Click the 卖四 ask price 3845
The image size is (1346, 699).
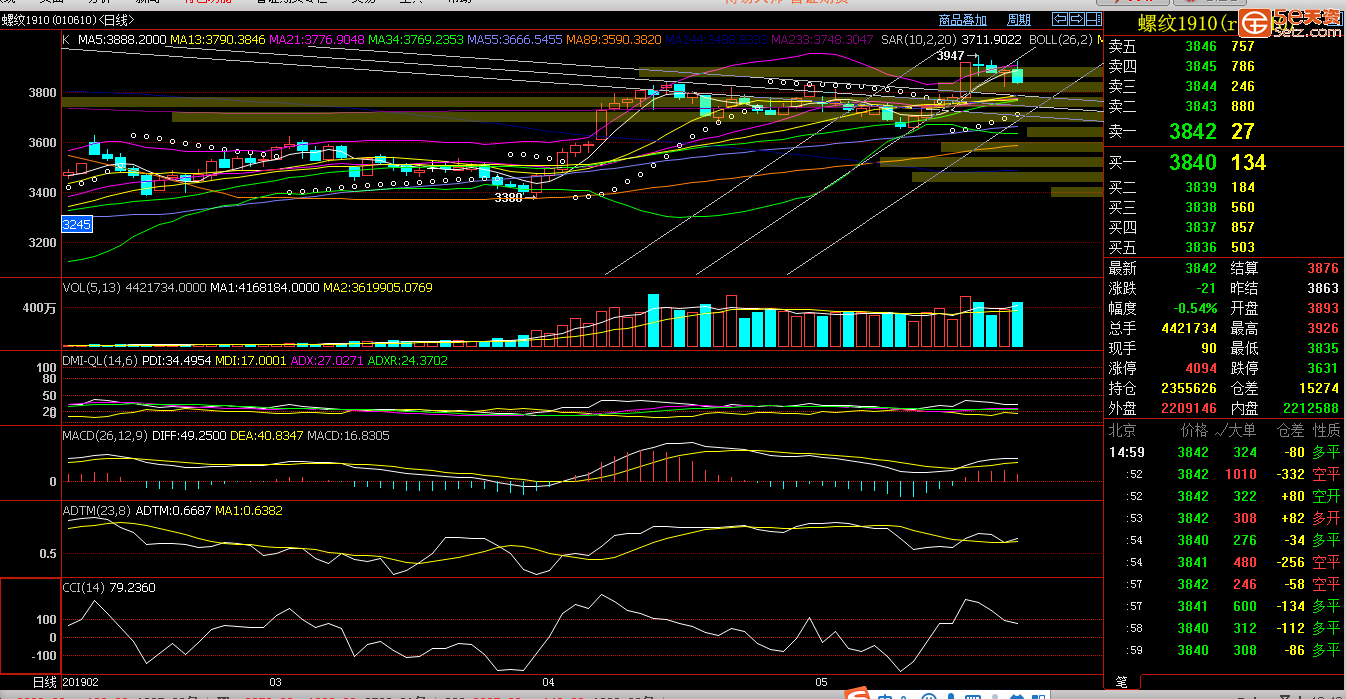coord(1201,66)
